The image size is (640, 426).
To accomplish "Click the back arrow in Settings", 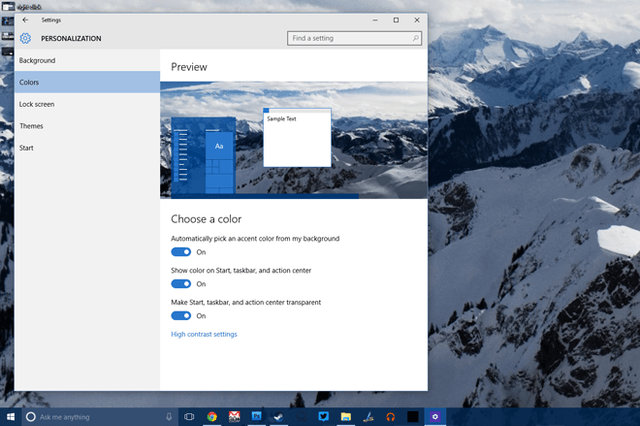I will coord(25,20).
